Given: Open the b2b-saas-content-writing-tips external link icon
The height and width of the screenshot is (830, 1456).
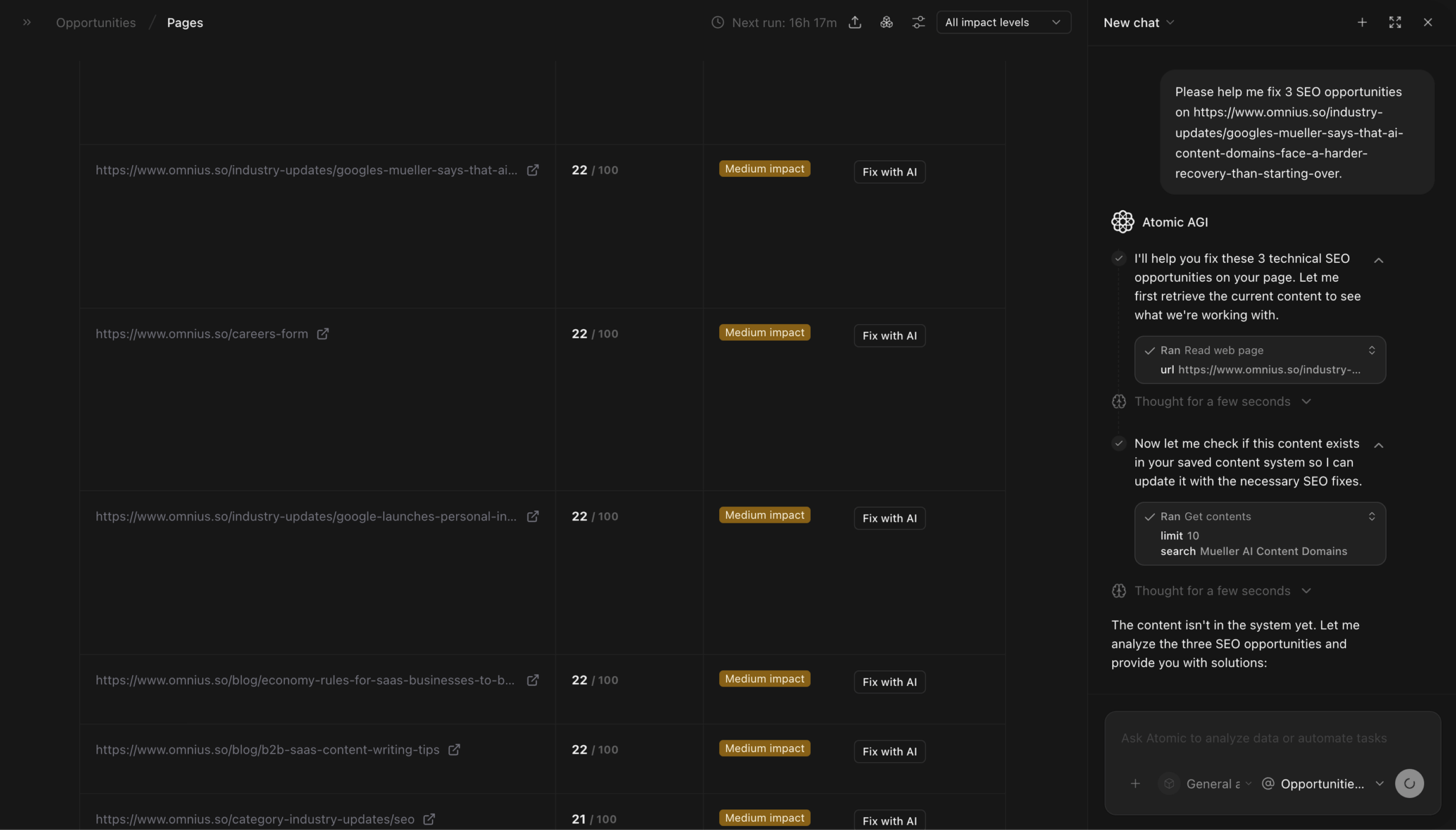Looking at the screenshot, I should click(454, 750).
